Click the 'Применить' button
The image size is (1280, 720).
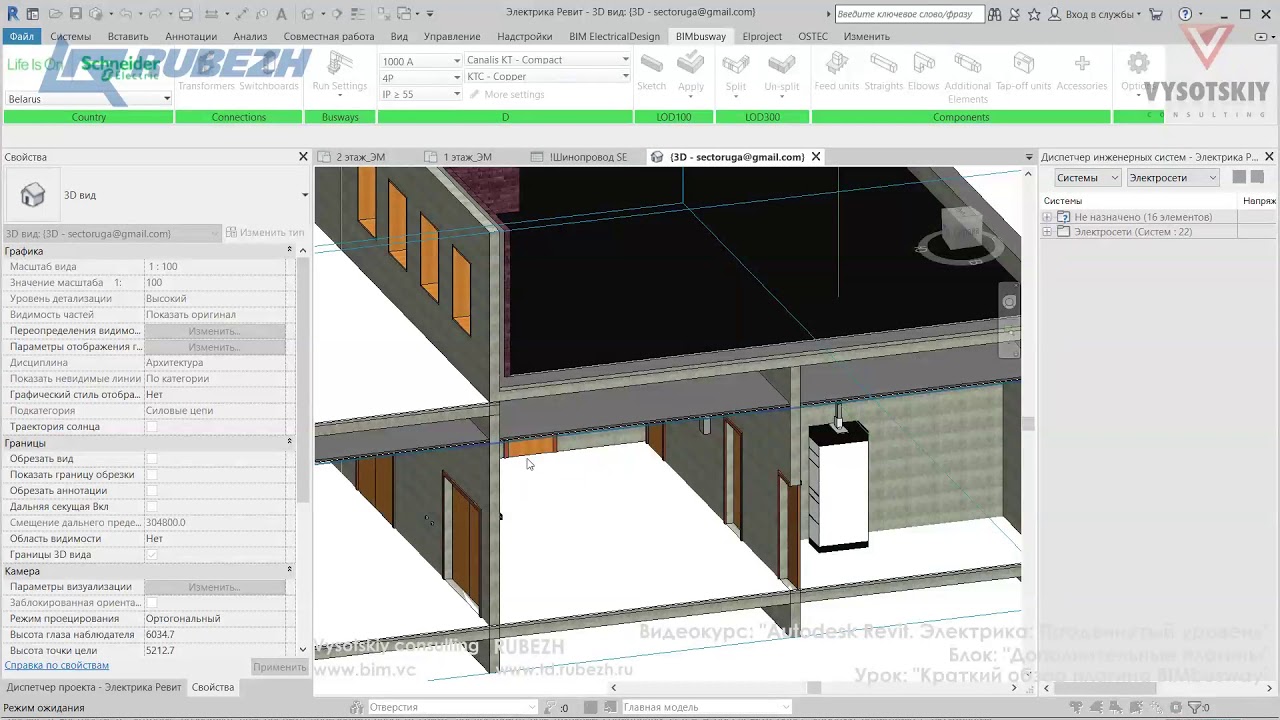pos(279,667)
